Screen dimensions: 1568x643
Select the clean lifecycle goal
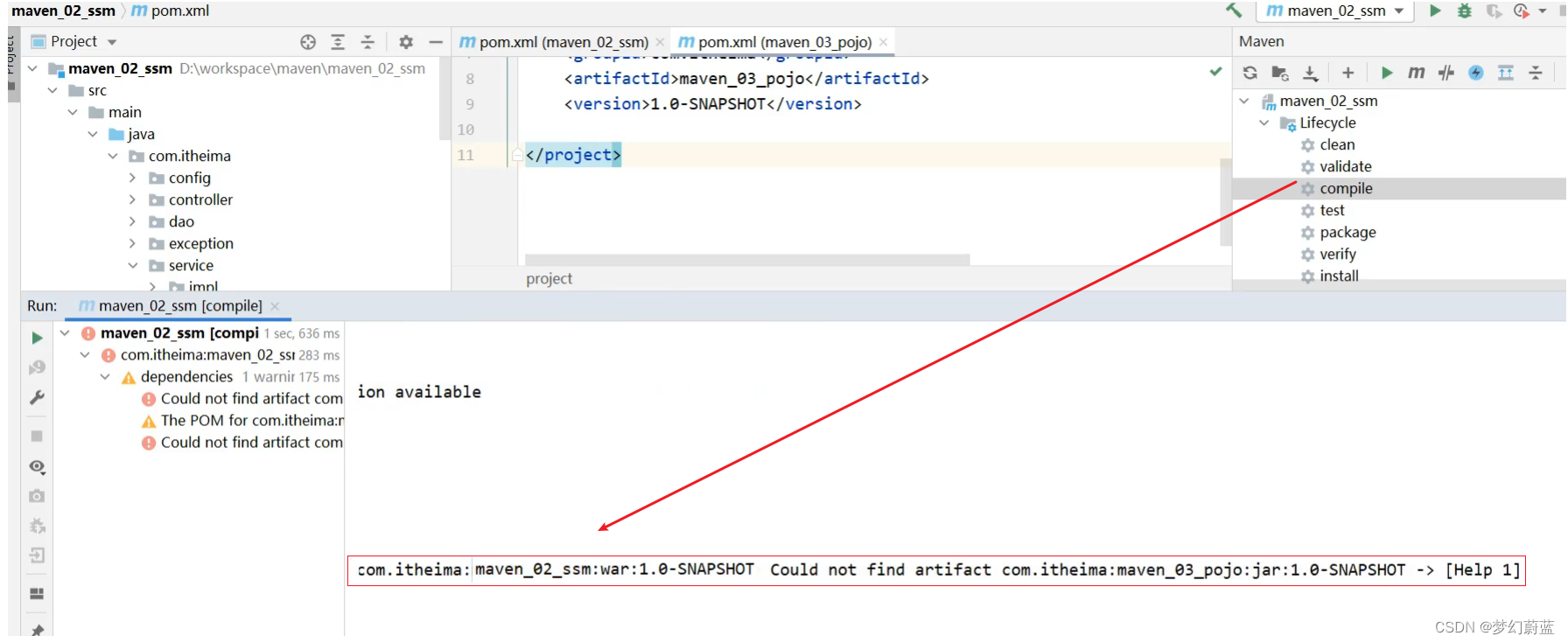(x=1337, y=144)
